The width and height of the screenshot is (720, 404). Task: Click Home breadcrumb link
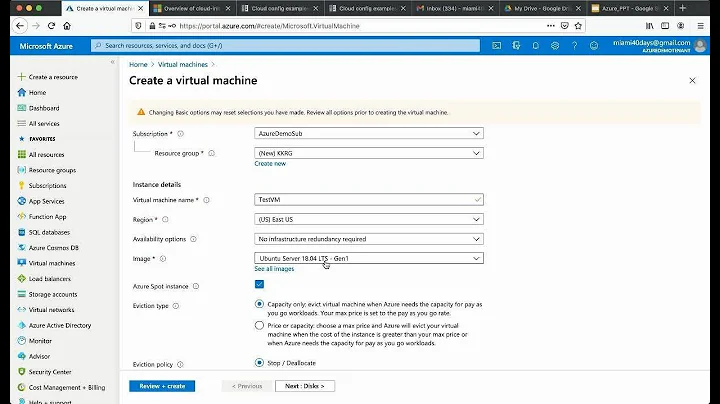pos(138,64)
